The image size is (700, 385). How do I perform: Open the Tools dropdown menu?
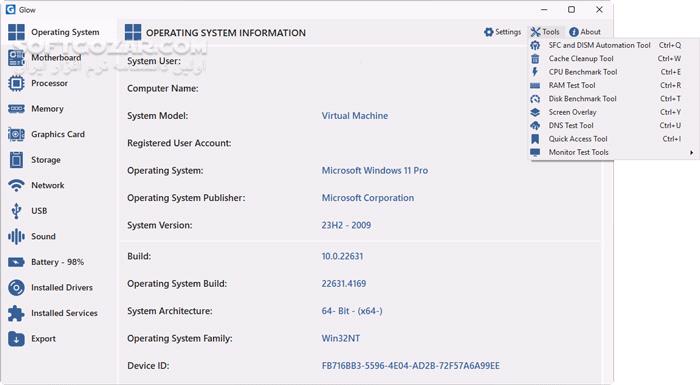pos(545,32)
